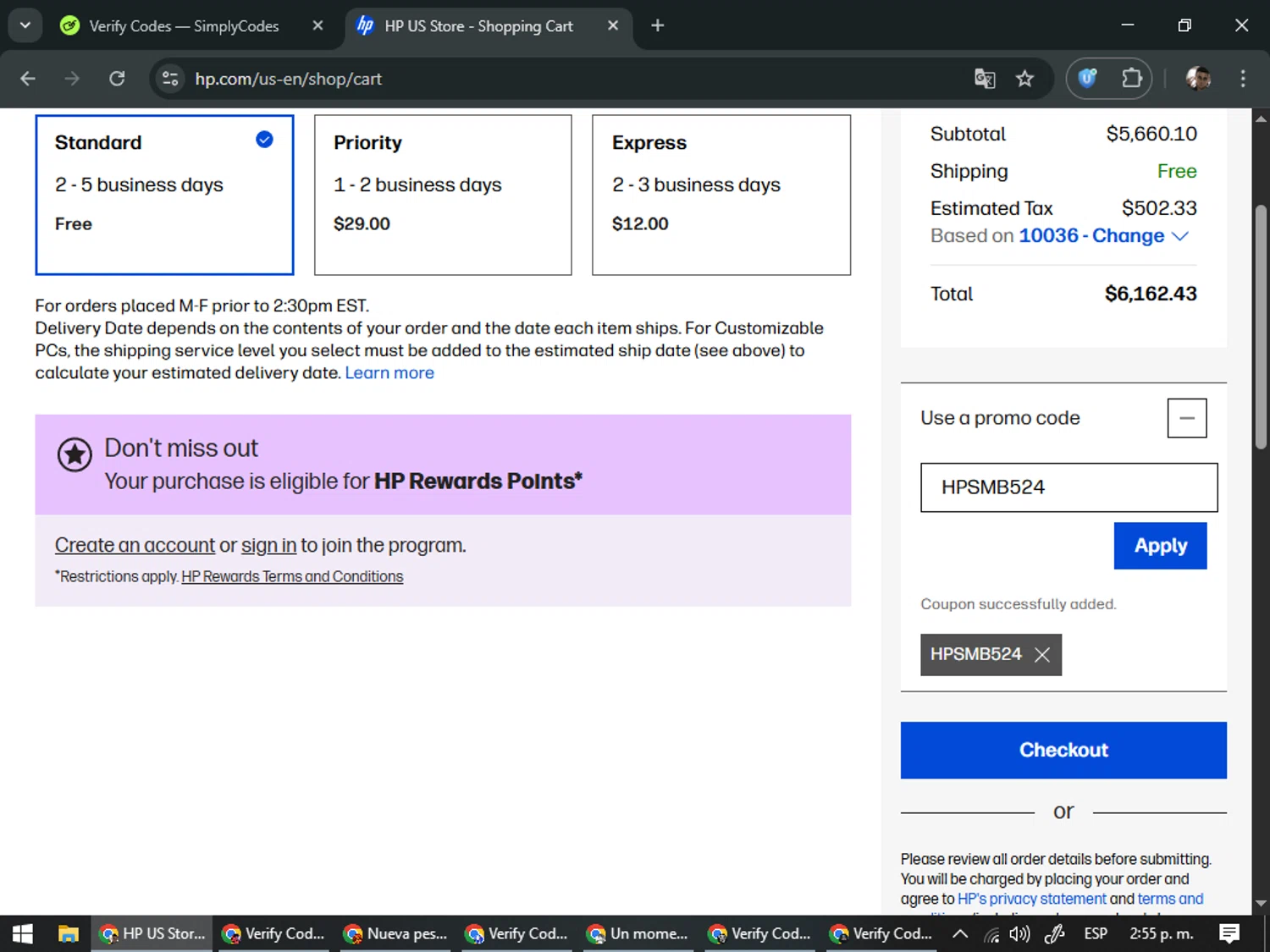
Task: Click the page vertical scrollbar thumb
Action: [x=1261, y=326]
